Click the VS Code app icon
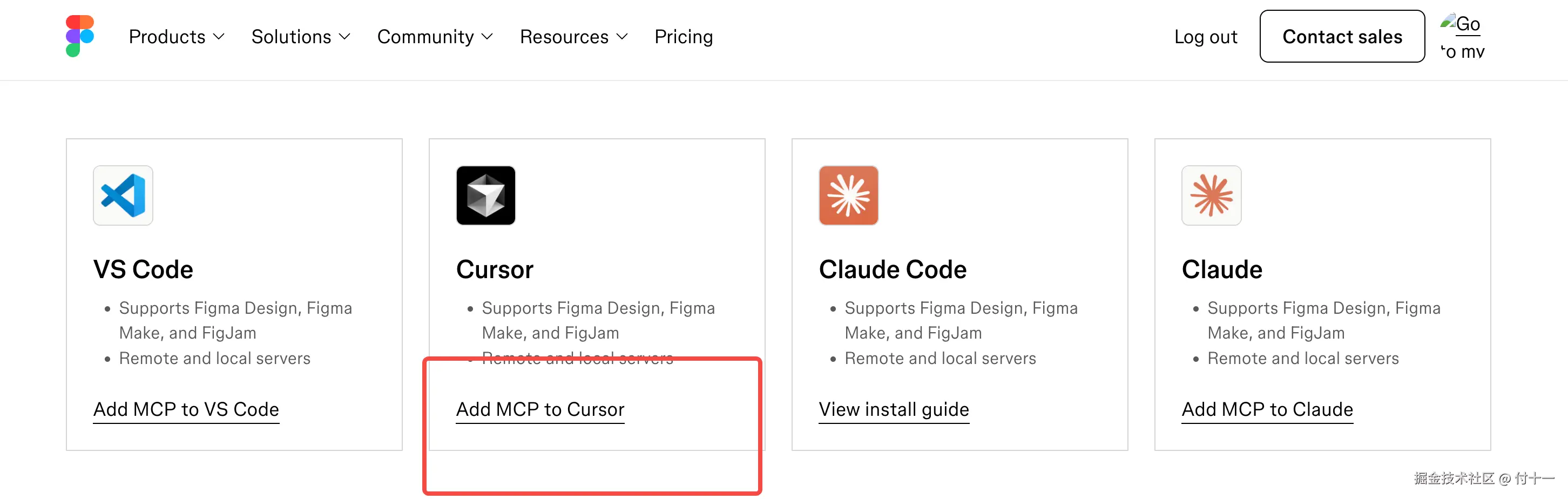The image size is (1568, 499). (x=123, y=195)
